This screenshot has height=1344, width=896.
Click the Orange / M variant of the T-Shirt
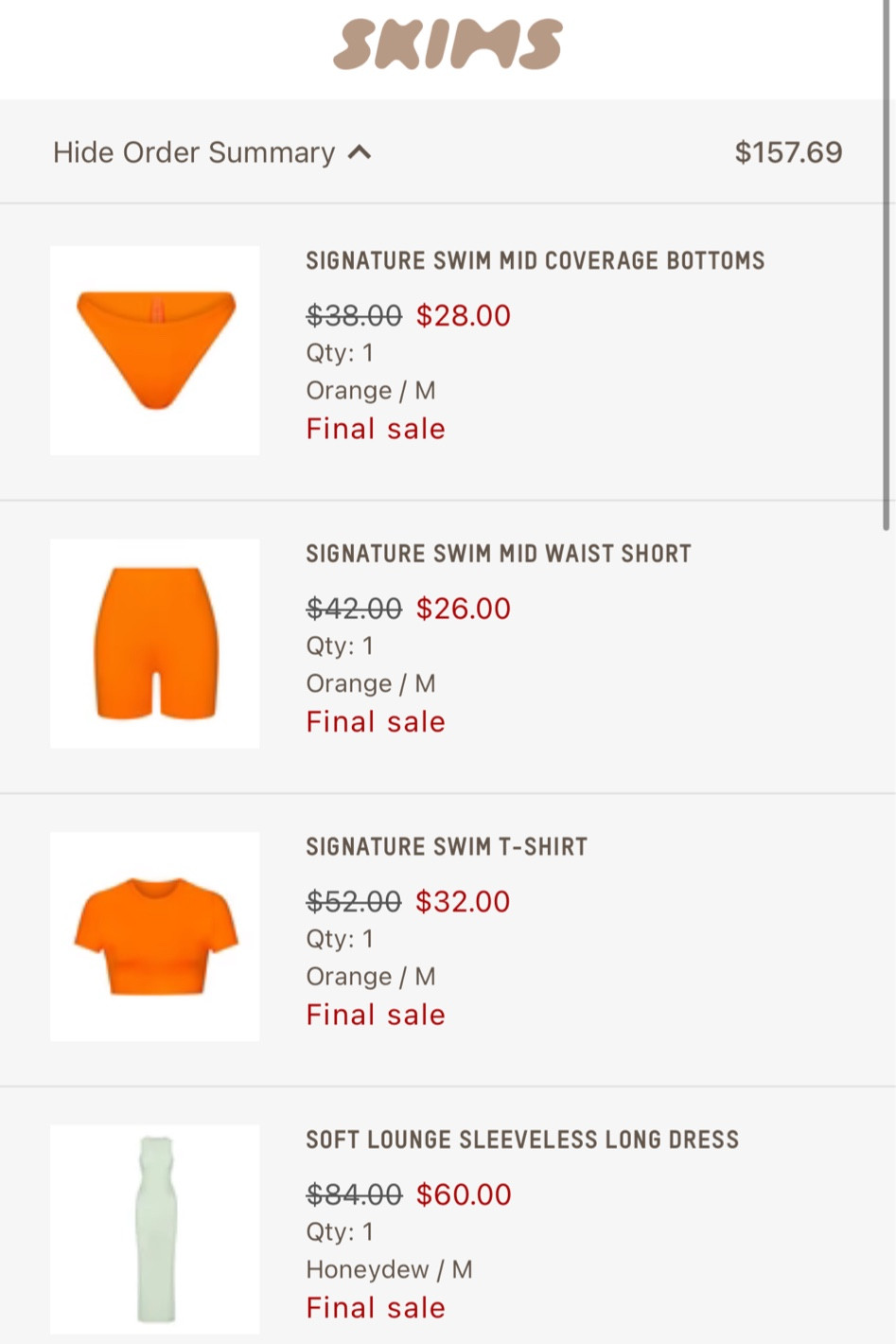coord(371,976)
